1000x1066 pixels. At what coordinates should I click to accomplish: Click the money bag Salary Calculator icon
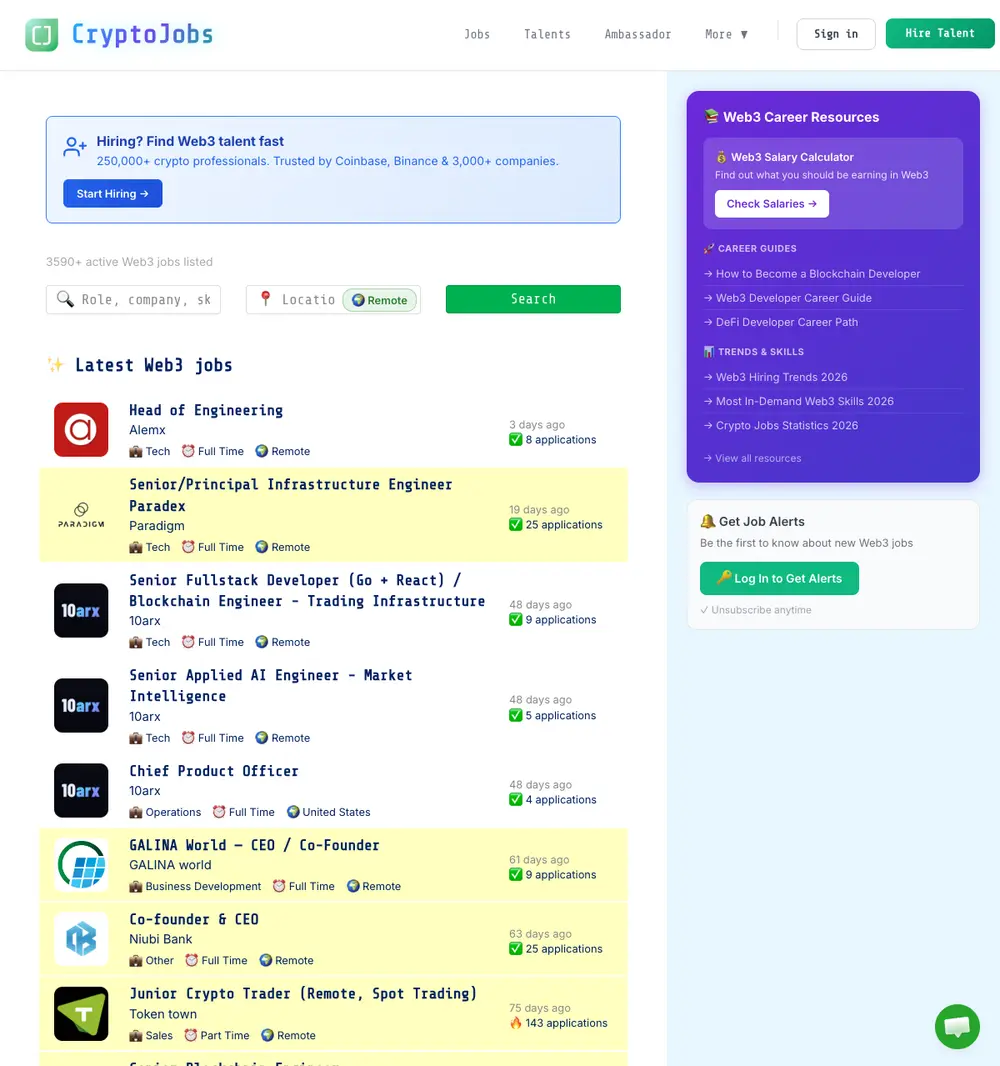[x=721, y=157]
